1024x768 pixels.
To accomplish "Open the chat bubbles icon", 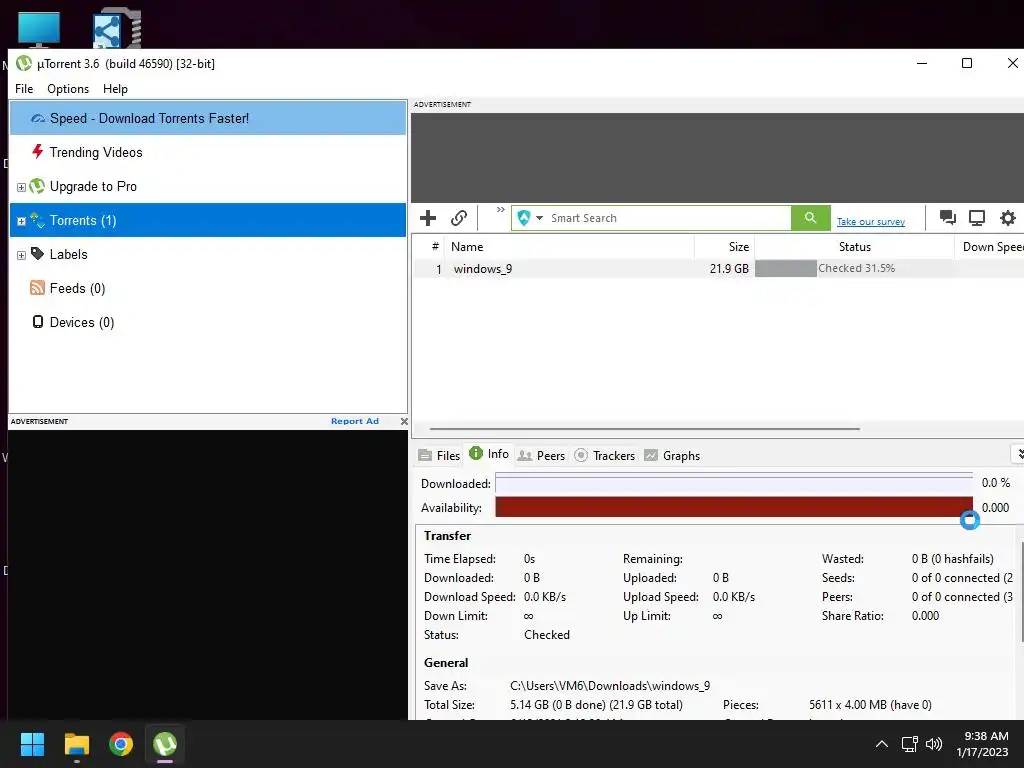I will coord(947,217).
